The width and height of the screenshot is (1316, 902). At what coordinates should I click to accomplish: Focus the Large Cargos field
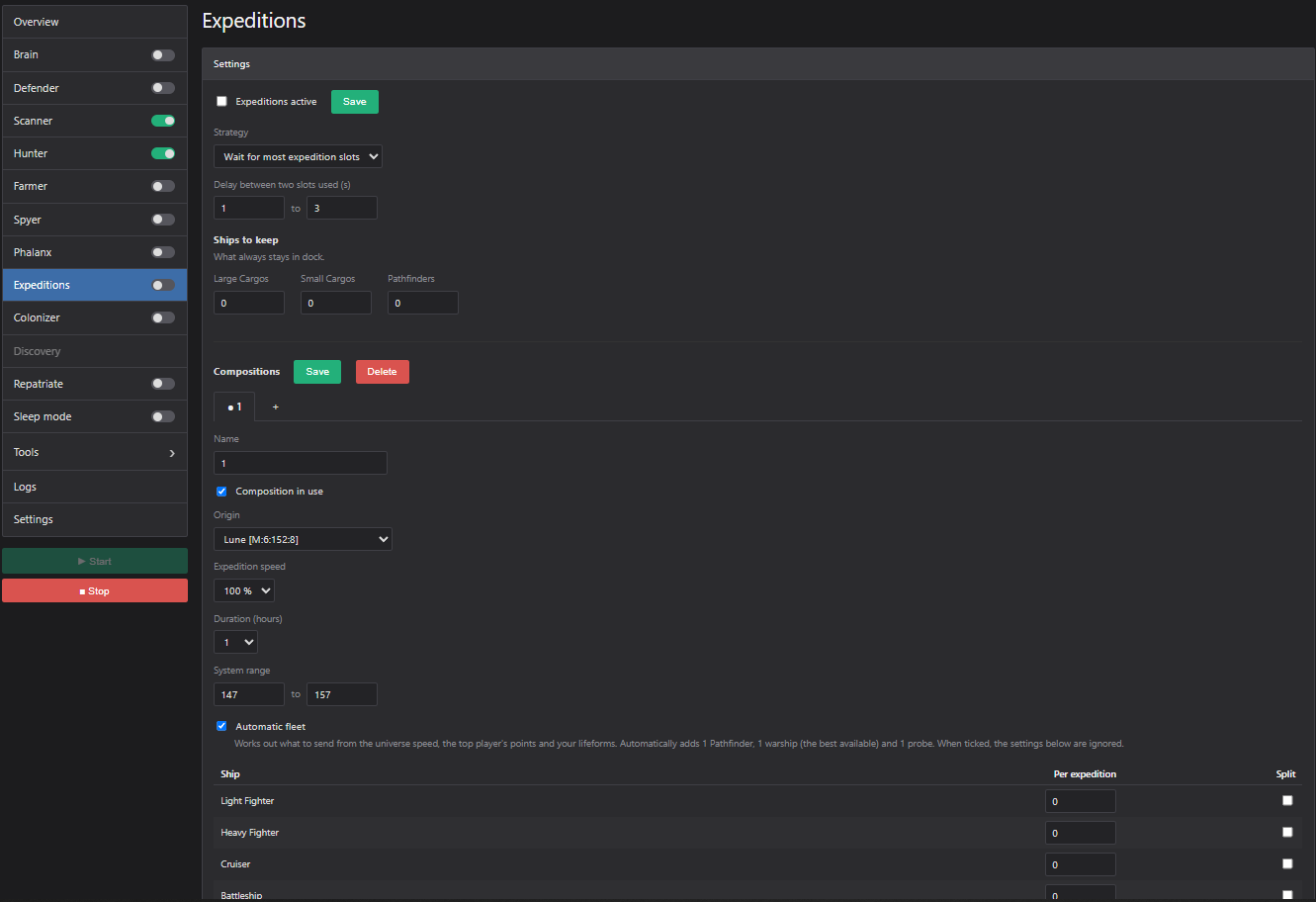249,303
